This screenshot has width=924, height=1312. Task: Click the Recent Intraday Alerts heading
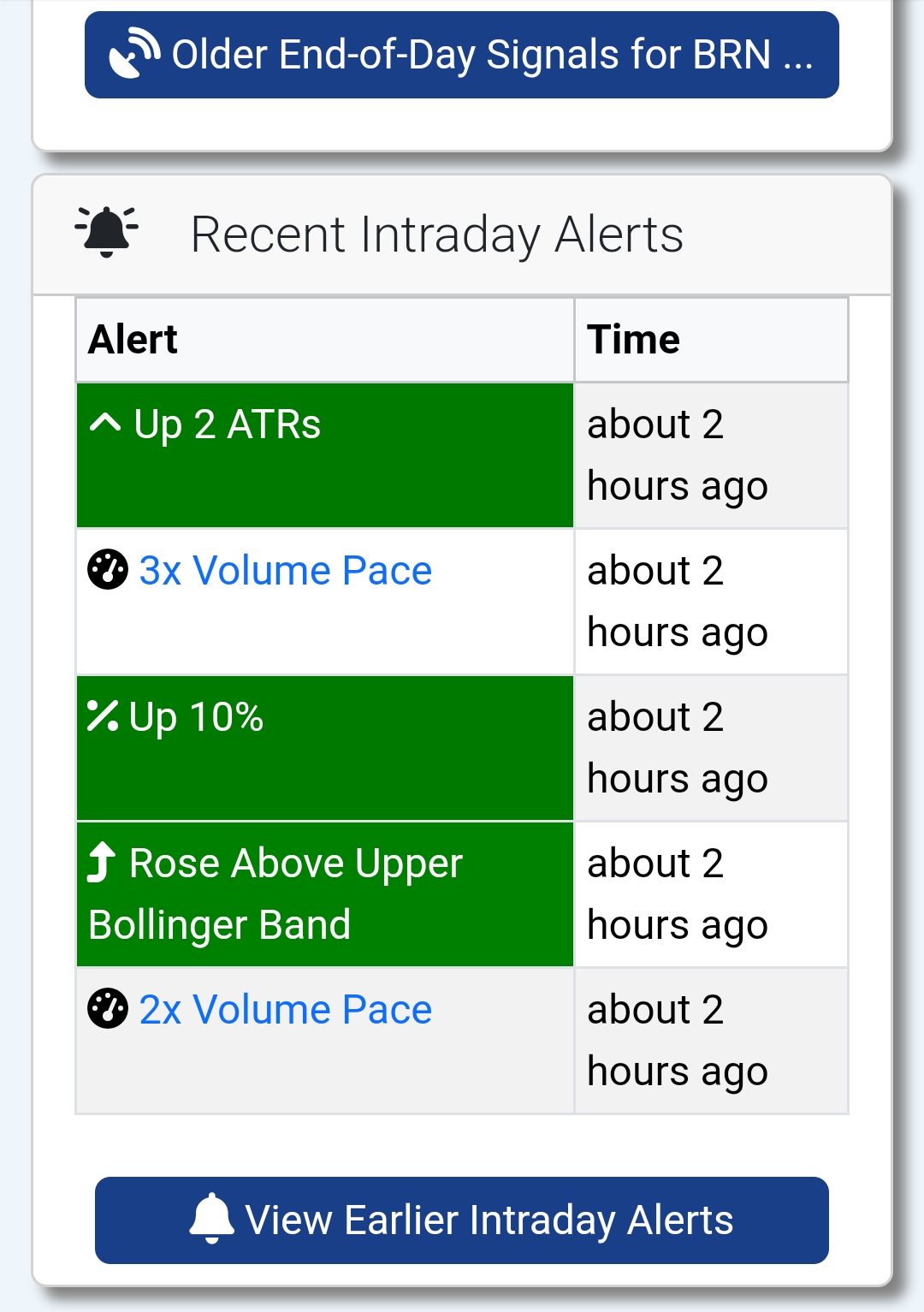[437, 234]
